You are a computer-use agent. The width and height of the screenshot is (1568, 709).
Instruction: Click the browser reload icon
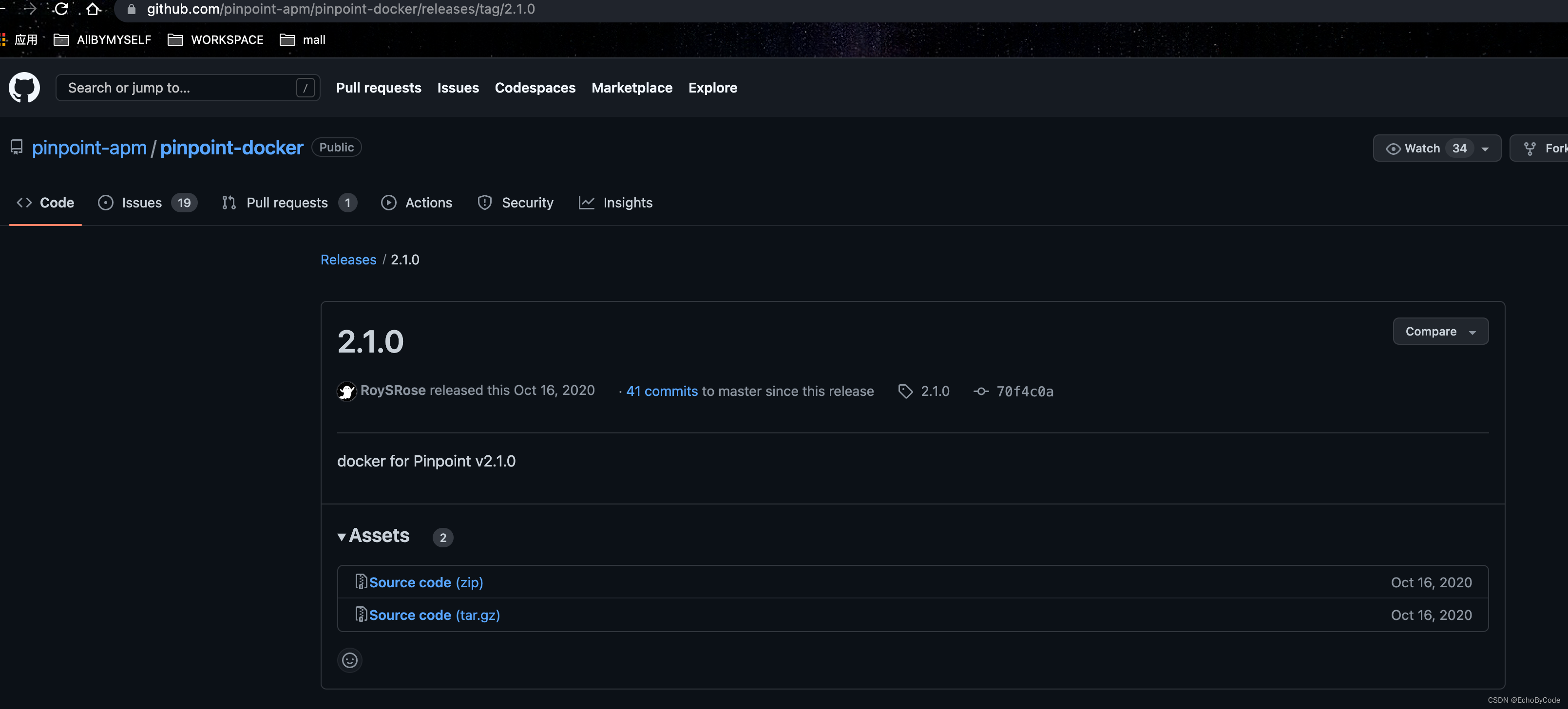[x=61, y=9]
